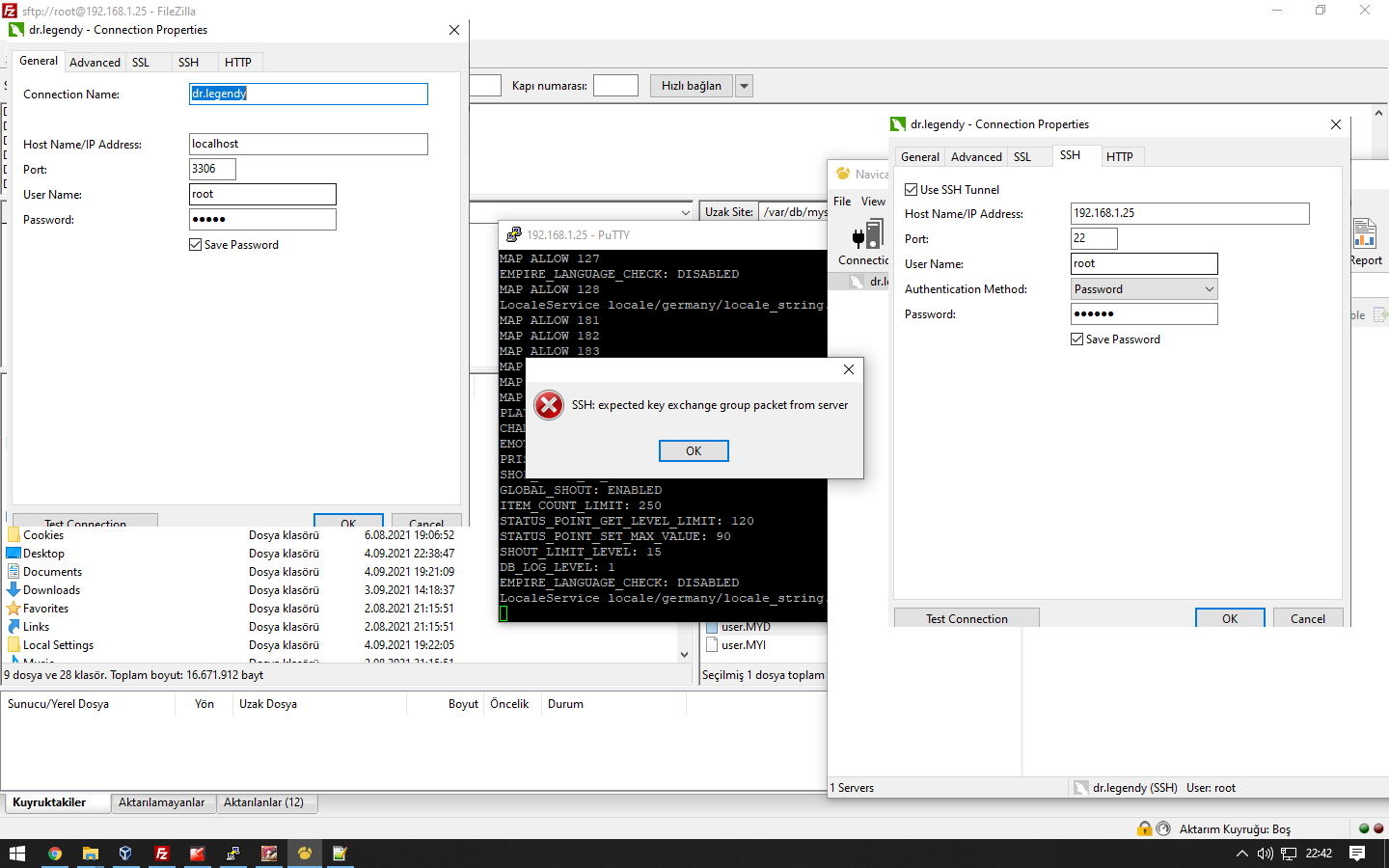Image resolution: width=1389 pixels, height=868 pixels.
Task: Toggle Save Password under localhost settings
Action: pos(196,245)
